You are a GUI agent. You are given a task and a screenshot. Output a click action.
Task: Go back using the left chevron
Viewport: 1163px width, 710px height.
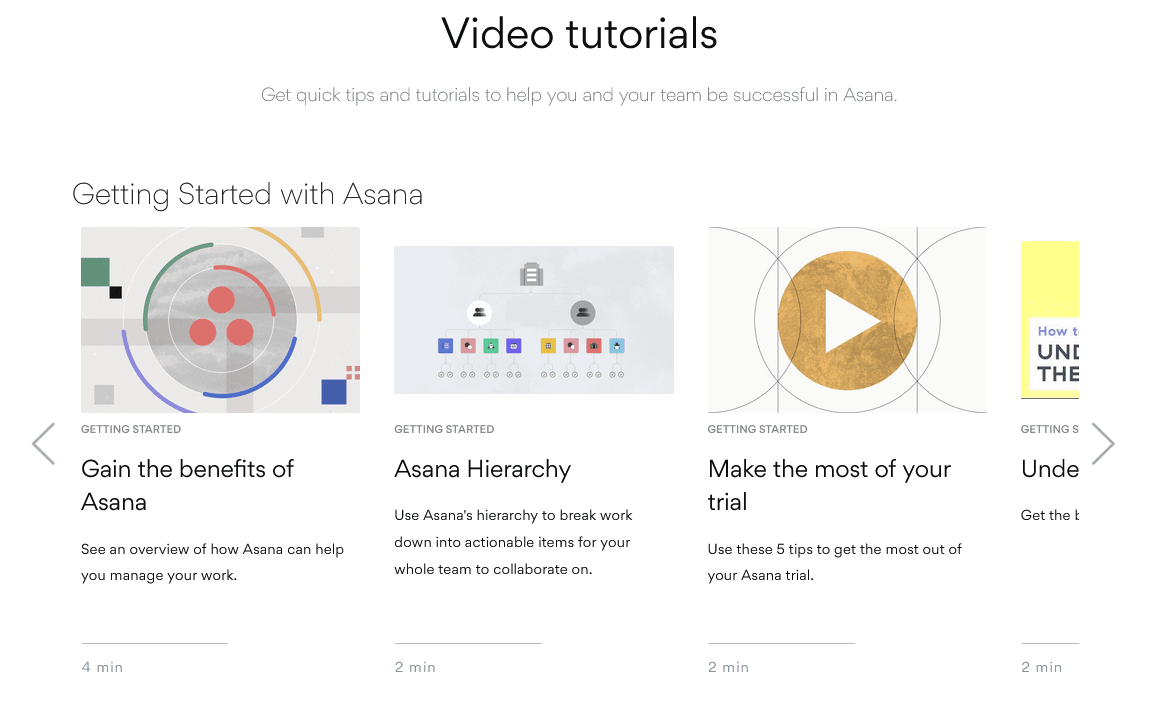tap(43, 443)
